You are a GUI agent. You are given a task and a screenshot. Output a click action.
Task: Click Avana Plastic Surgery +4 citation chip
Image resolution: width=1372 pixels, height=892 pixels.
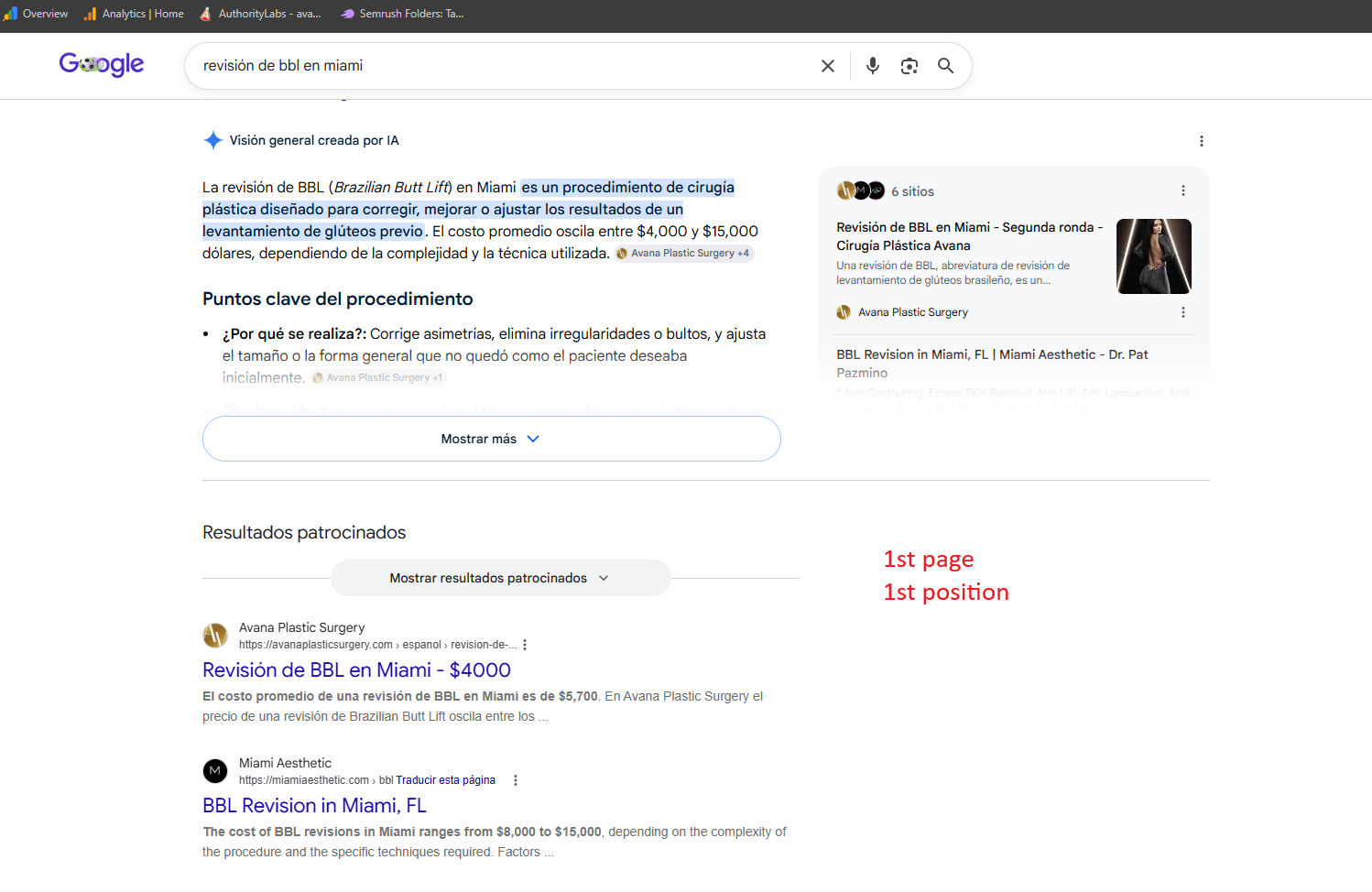[x=683, y=254]
